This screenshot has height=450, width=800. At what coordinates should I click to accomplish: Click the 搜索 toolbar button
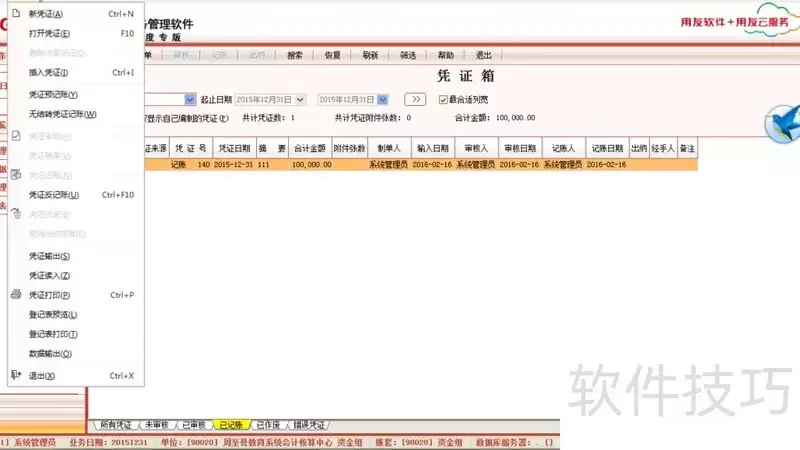294,55
